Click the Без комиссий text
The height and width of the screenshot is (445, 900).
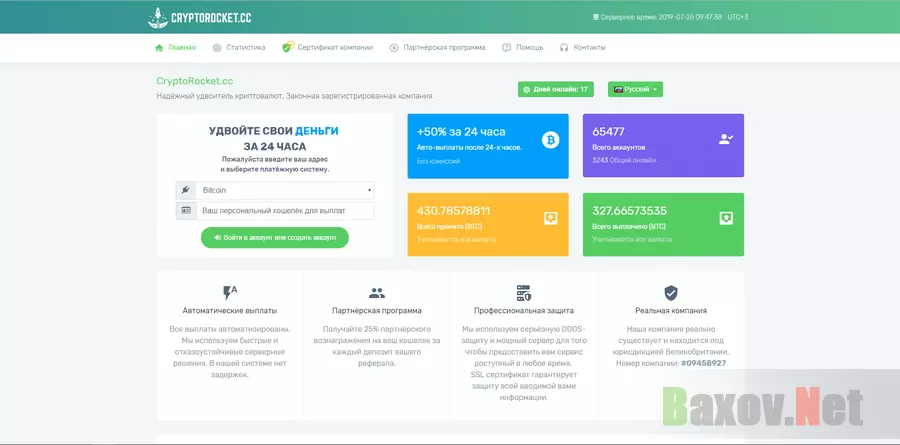click(x=439, y=161)
